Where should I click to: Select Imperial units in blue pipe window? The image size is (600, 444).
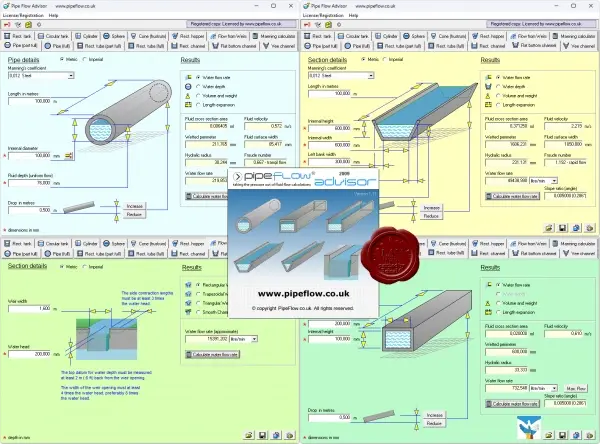85,59
